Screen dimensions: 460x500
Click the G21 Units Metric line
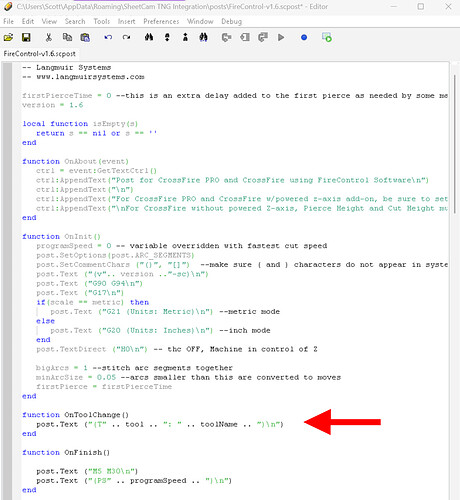click(165, 312)
